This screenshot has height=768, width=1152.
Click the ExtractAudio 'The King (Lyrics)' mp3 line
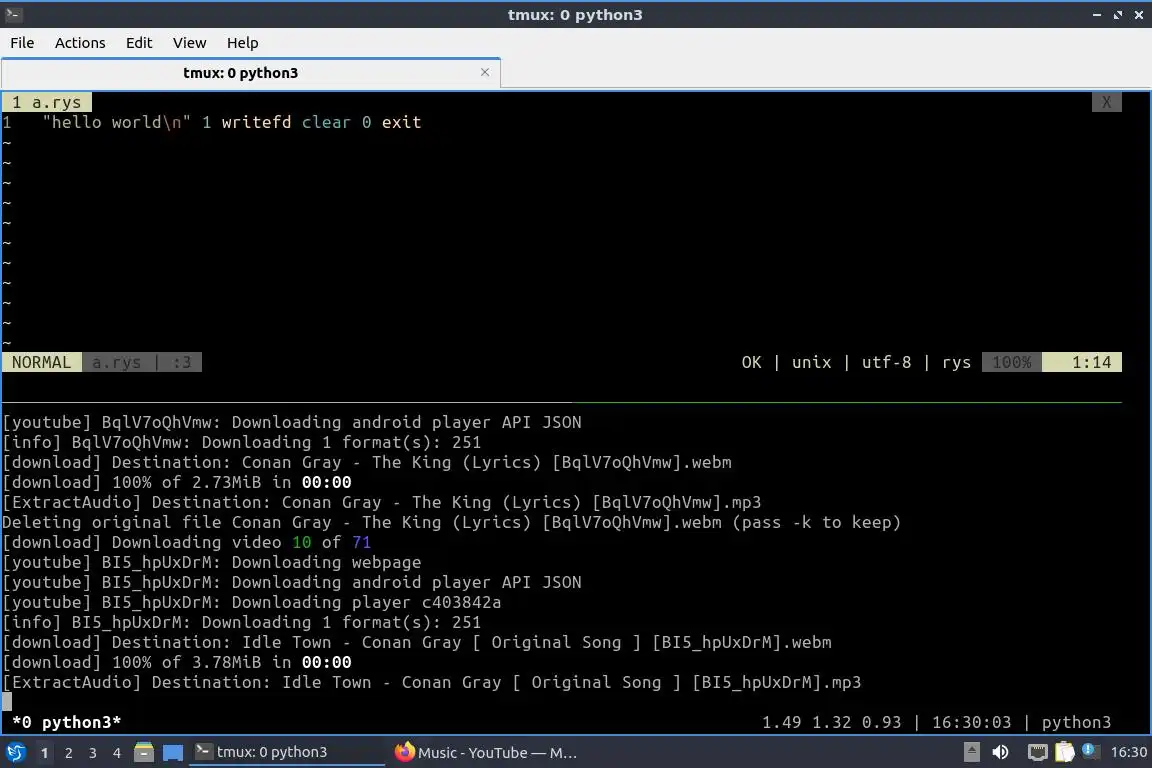pyautogui.click(x=382, y=503)
